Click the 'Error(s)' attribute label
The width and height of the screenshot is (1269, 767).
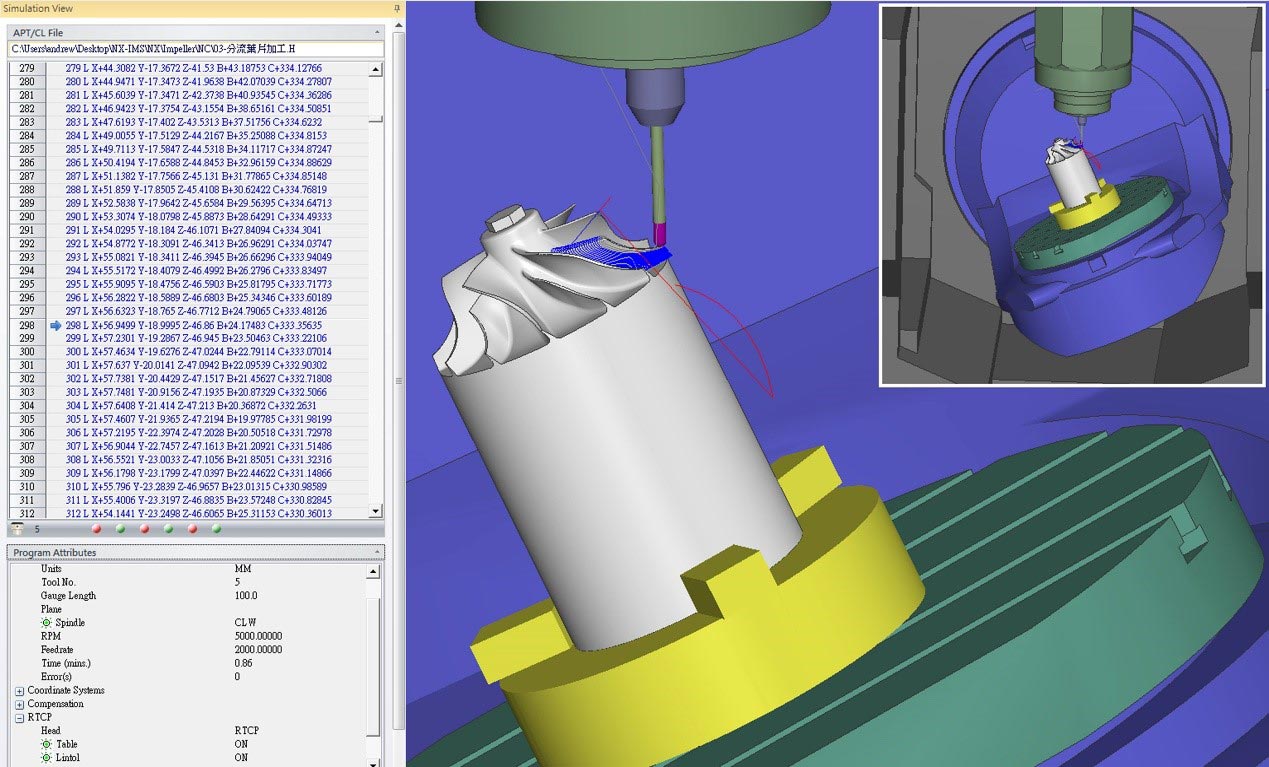tap(57, 677)
